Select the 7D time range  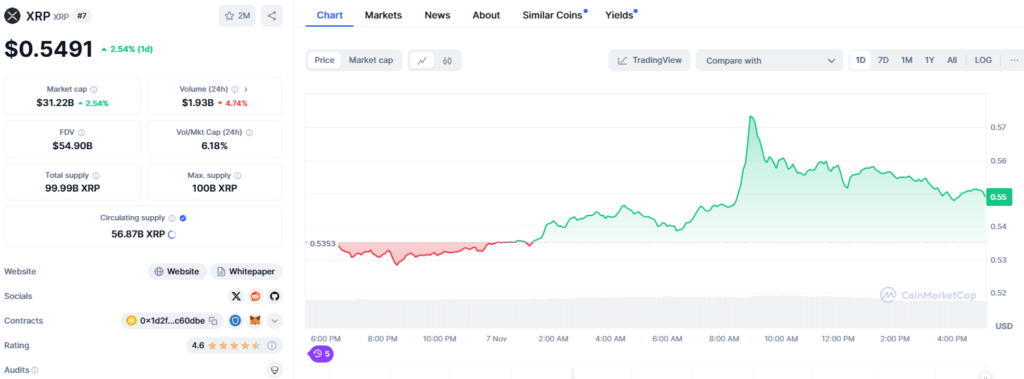(883, 60)
